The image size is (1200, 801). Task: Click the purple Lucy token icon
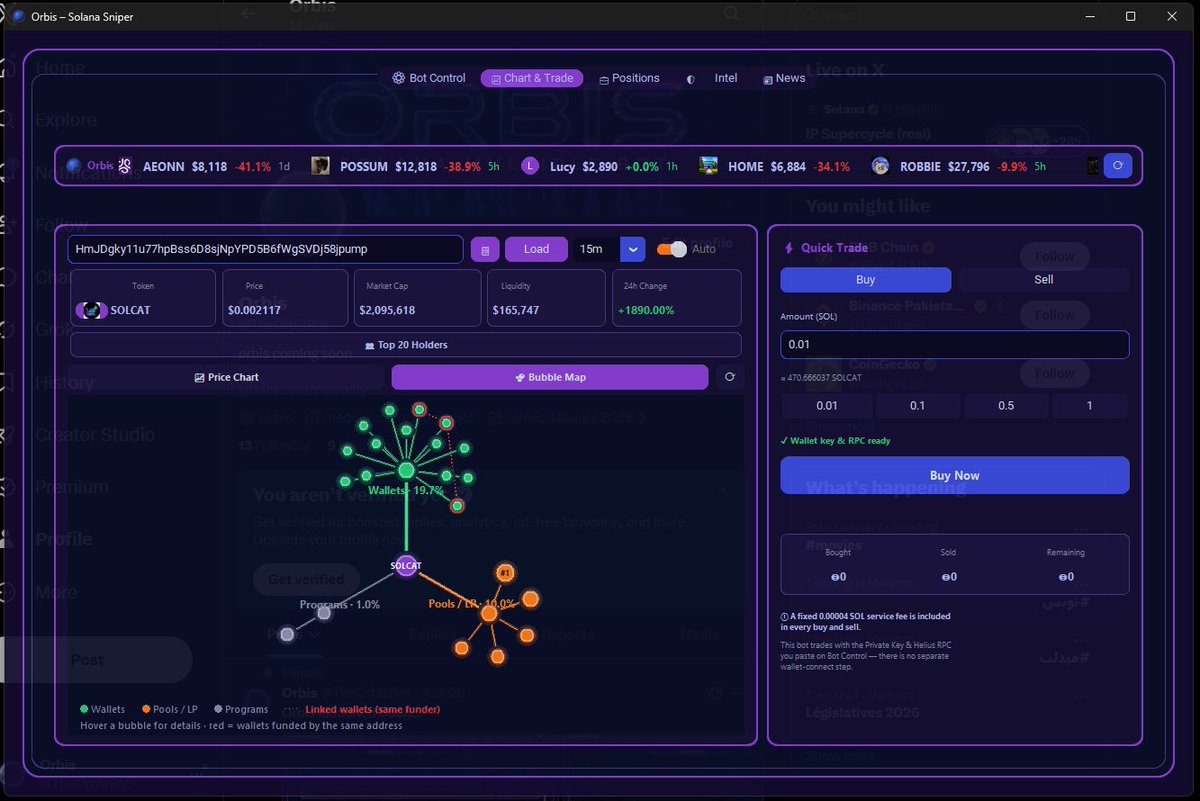click(530, 166)
